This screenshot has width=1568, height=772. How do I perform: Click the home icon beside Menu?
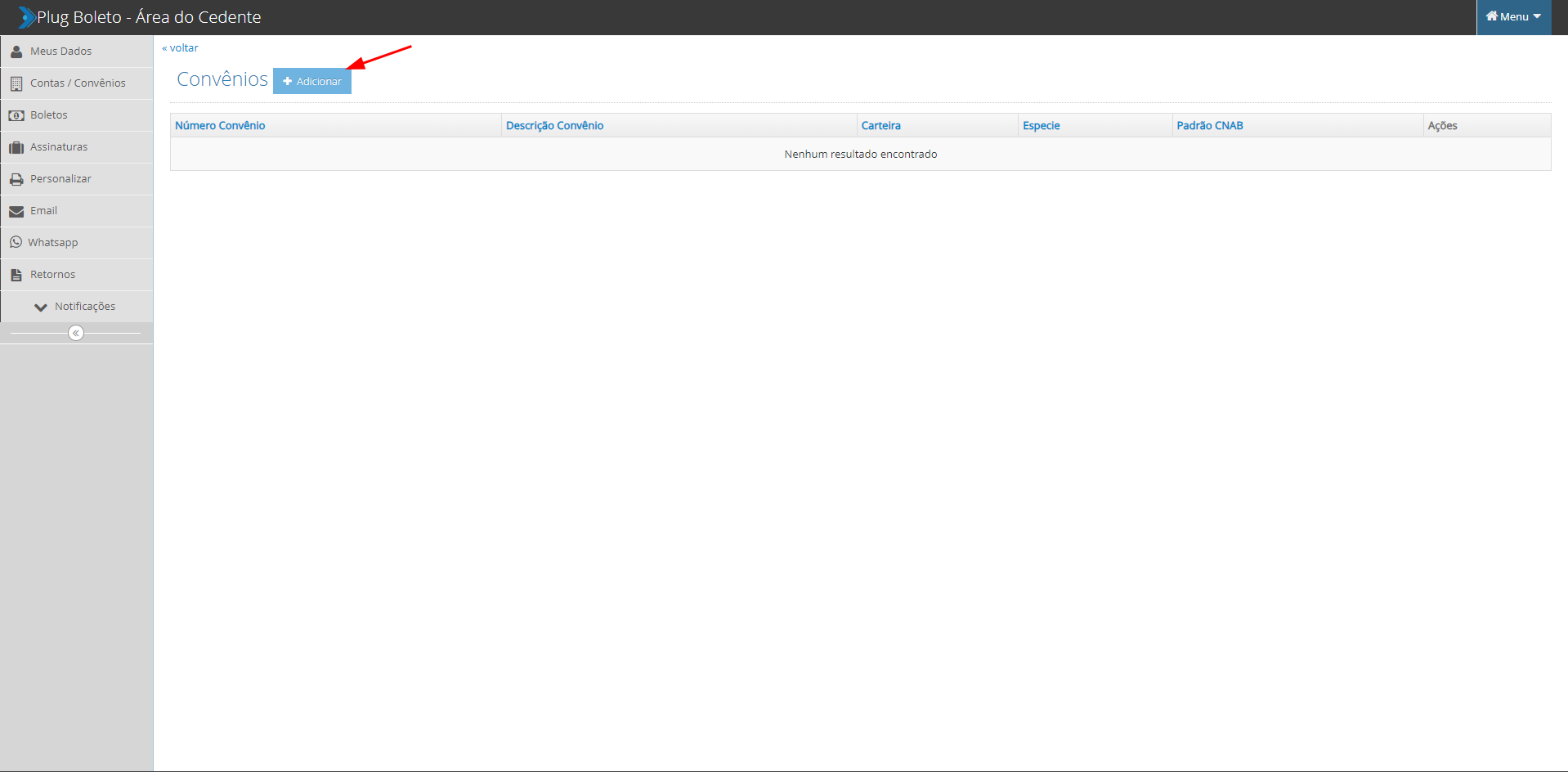click(1492, 16)
